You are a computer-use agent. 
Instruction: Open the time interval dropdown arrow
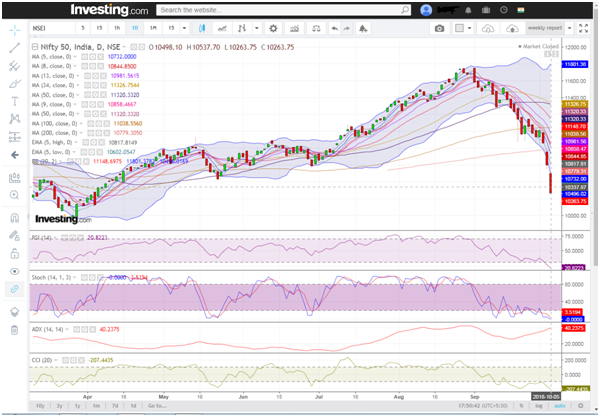pos(184,28)
